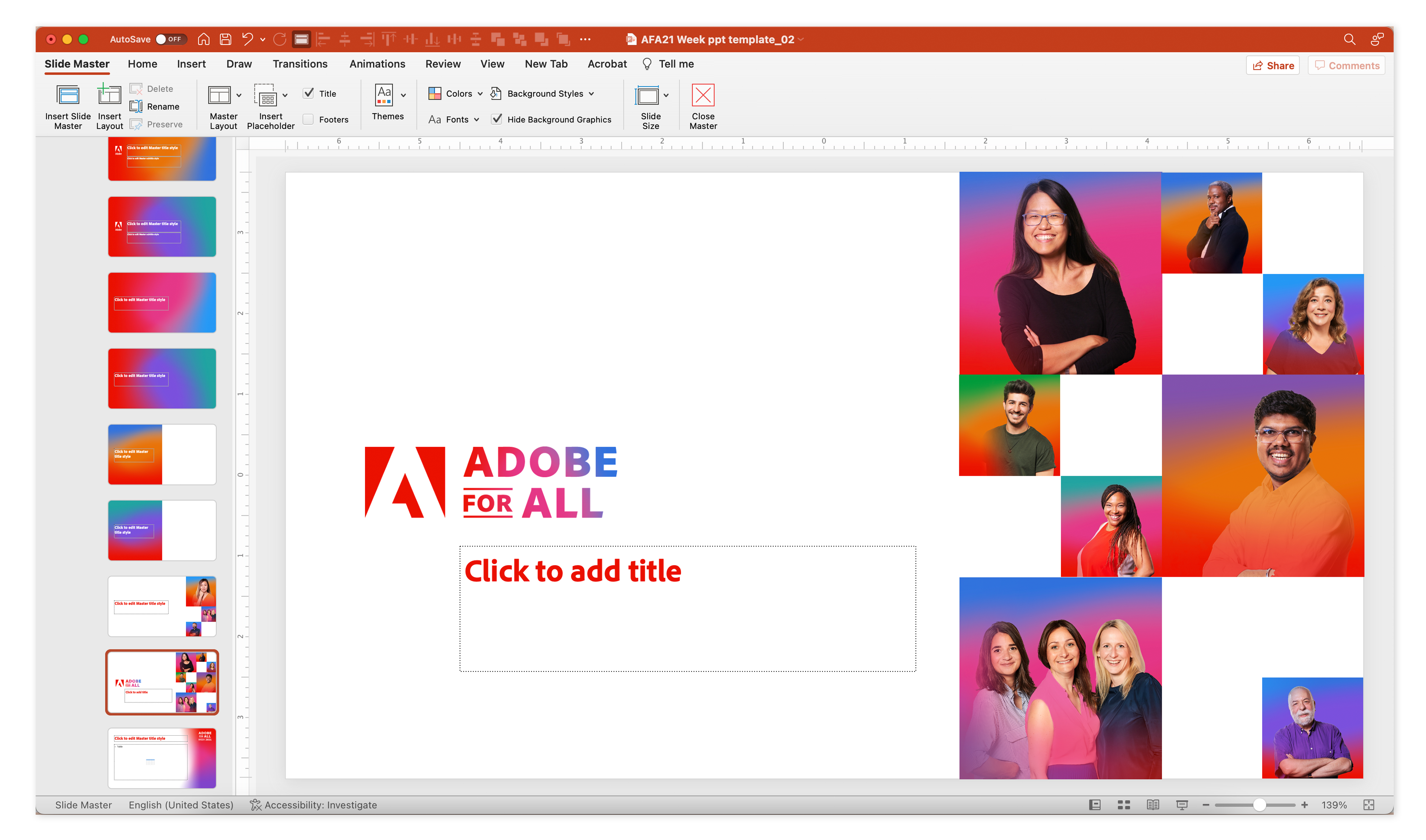Click Tell me search box
The height and width of the screenshot is (840, 1426).
668,64
